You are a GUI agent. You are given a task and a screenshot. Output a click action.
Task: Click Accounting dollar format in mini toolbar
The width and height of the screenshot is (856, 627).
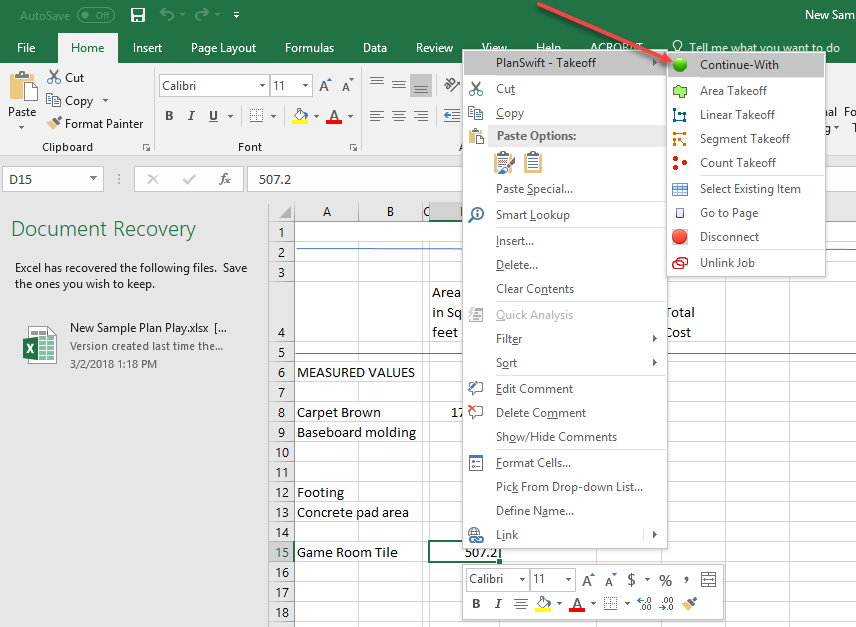632,580
